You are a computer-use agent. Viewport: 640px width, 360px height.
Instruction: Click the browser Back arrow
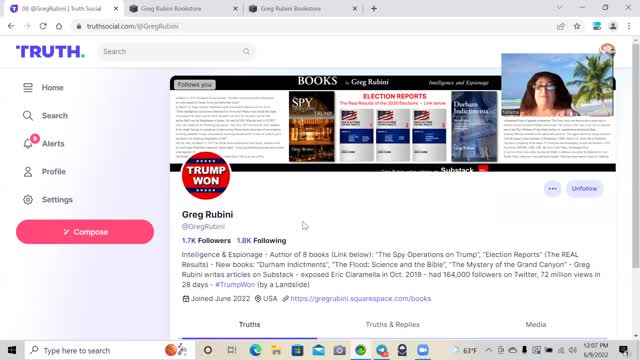coord(11,26)
